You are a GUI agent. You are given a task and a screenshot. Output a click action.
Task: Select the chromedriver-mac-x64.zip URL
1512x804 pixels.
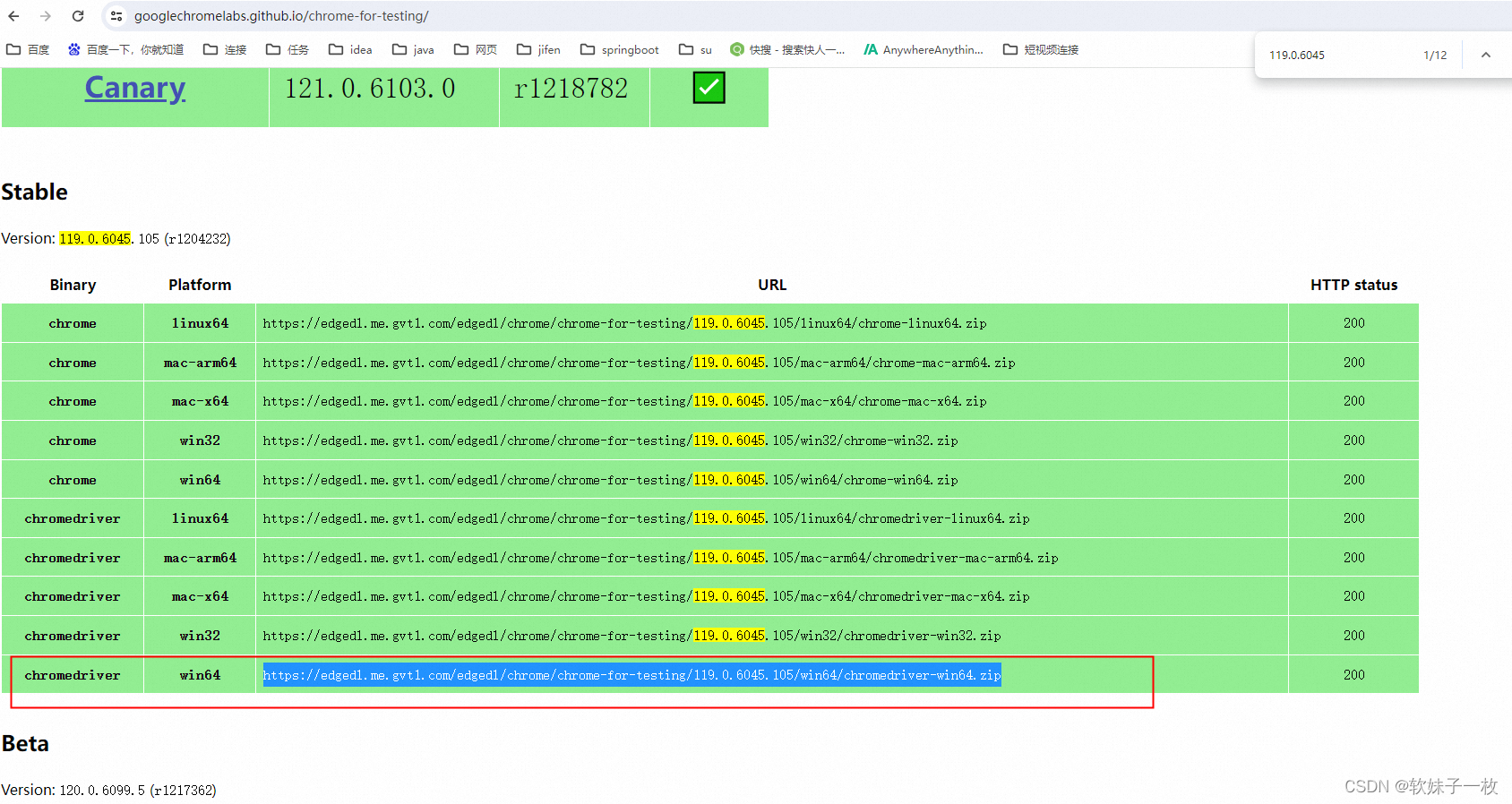pos(646,596)
